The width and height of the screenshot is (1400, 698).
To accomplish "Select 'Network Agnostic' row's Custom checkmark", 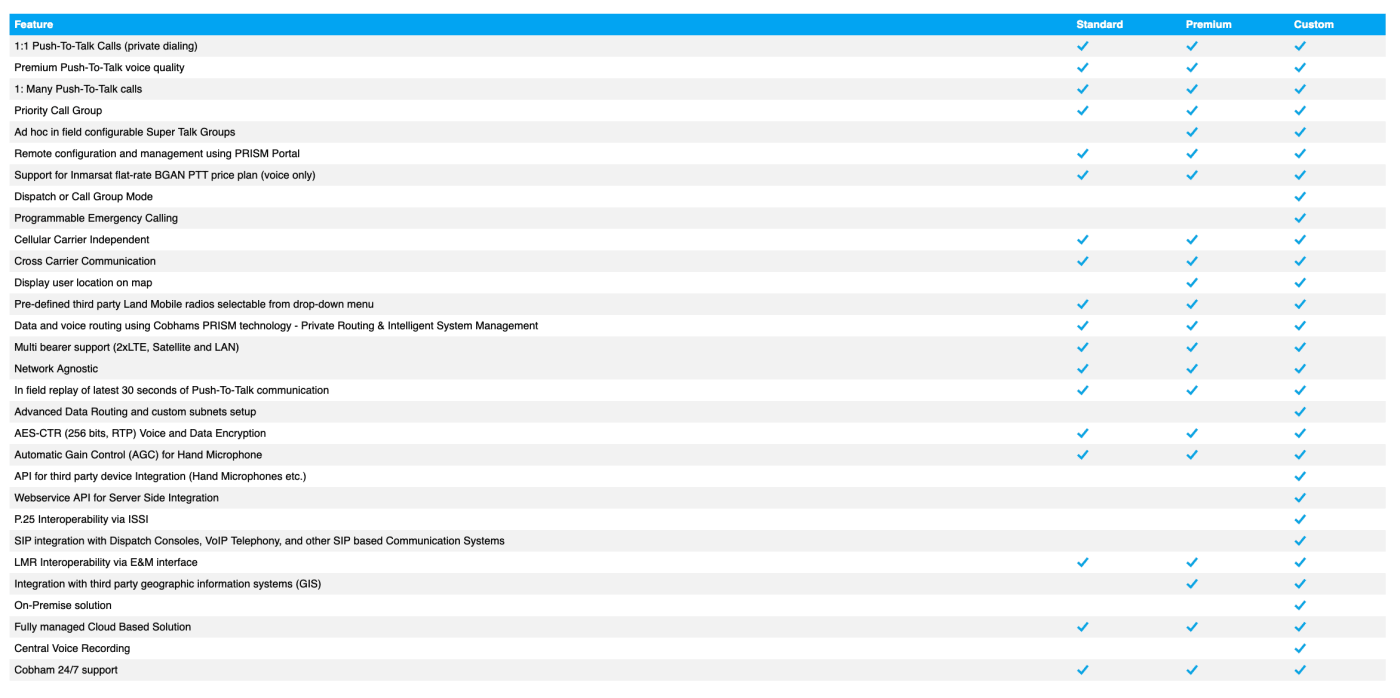I will 1300,369.
